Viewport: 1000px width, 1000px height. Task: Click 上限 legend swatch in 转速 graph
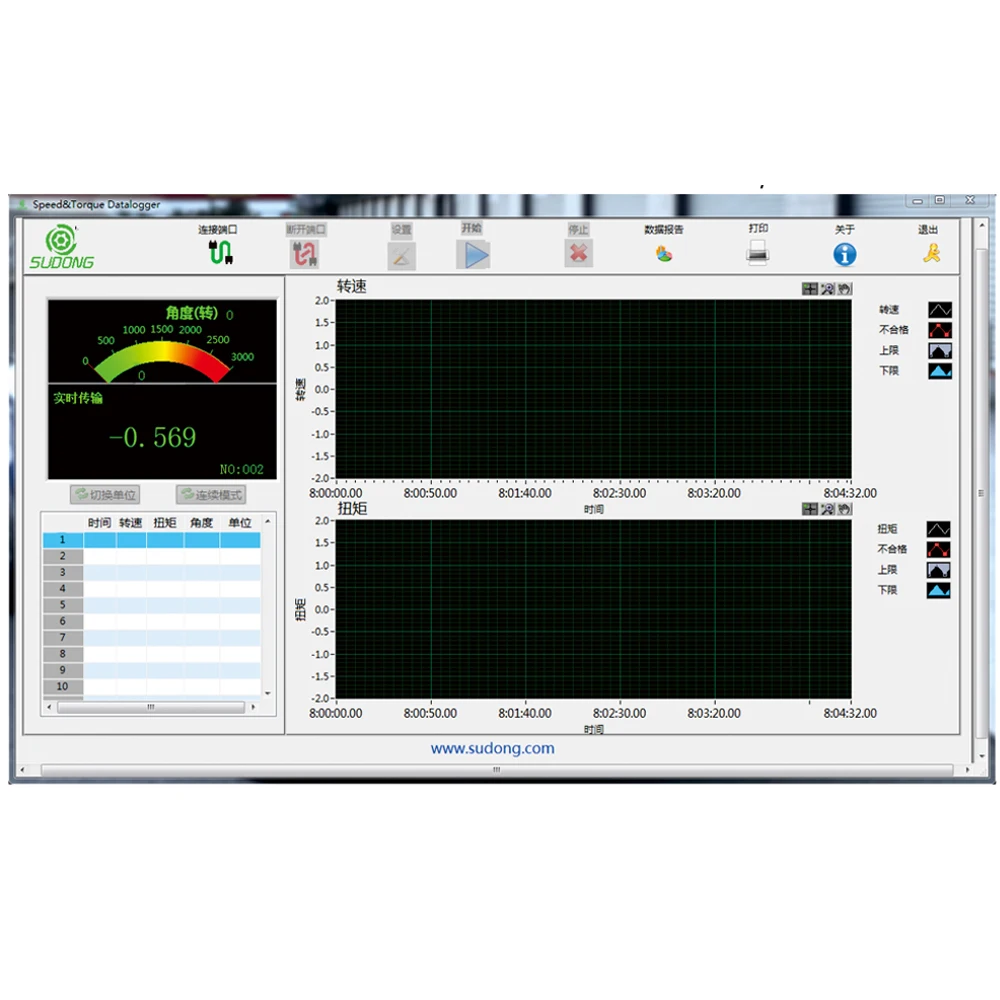tap(940, 351)
